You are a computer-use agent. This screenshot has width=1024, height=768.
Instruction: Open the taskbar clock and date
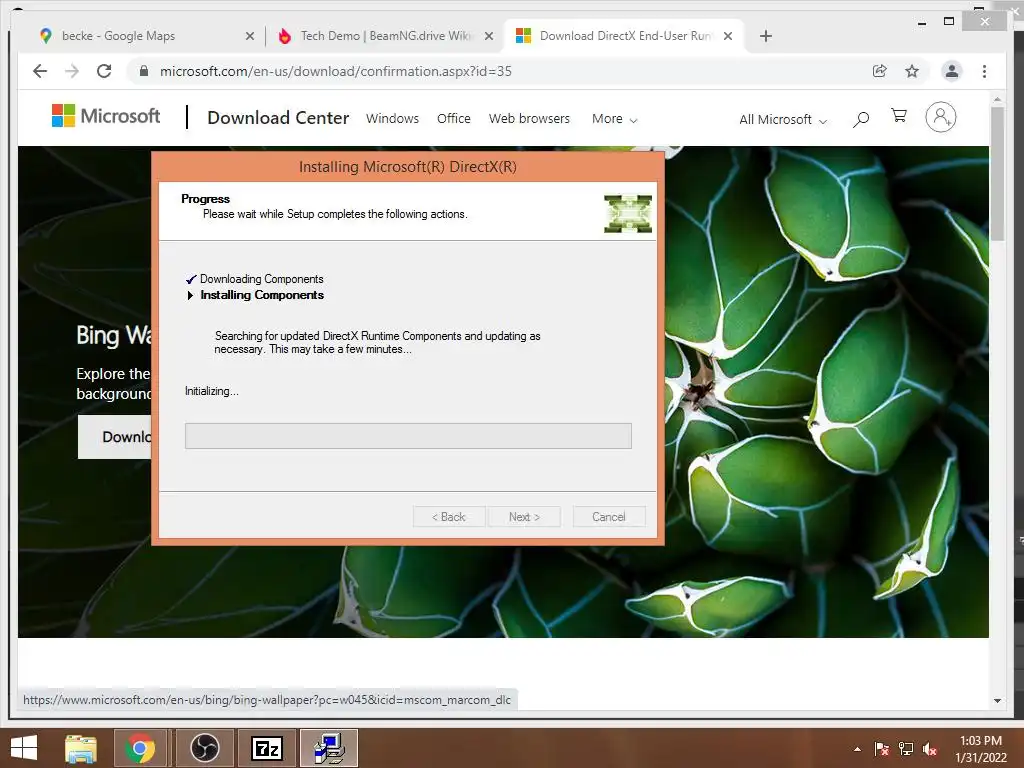(x=981, y=749)
